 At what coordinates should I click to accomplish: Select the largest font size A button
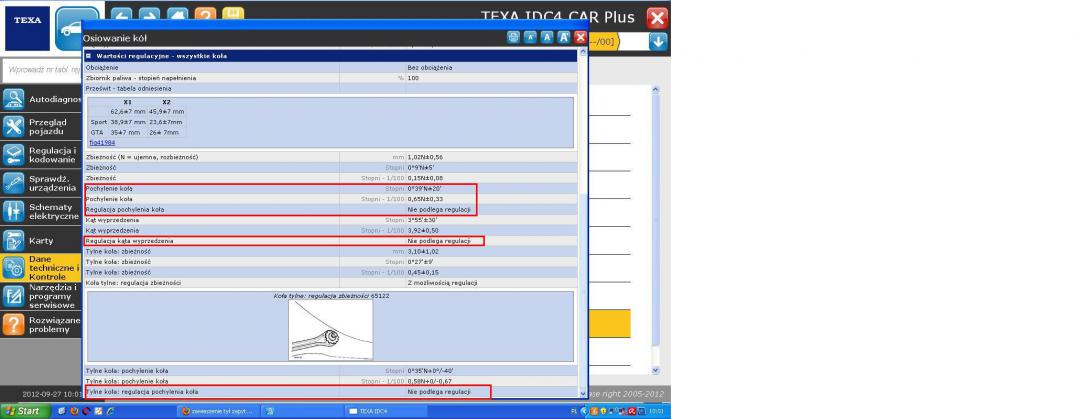click(x=564, y=38)
